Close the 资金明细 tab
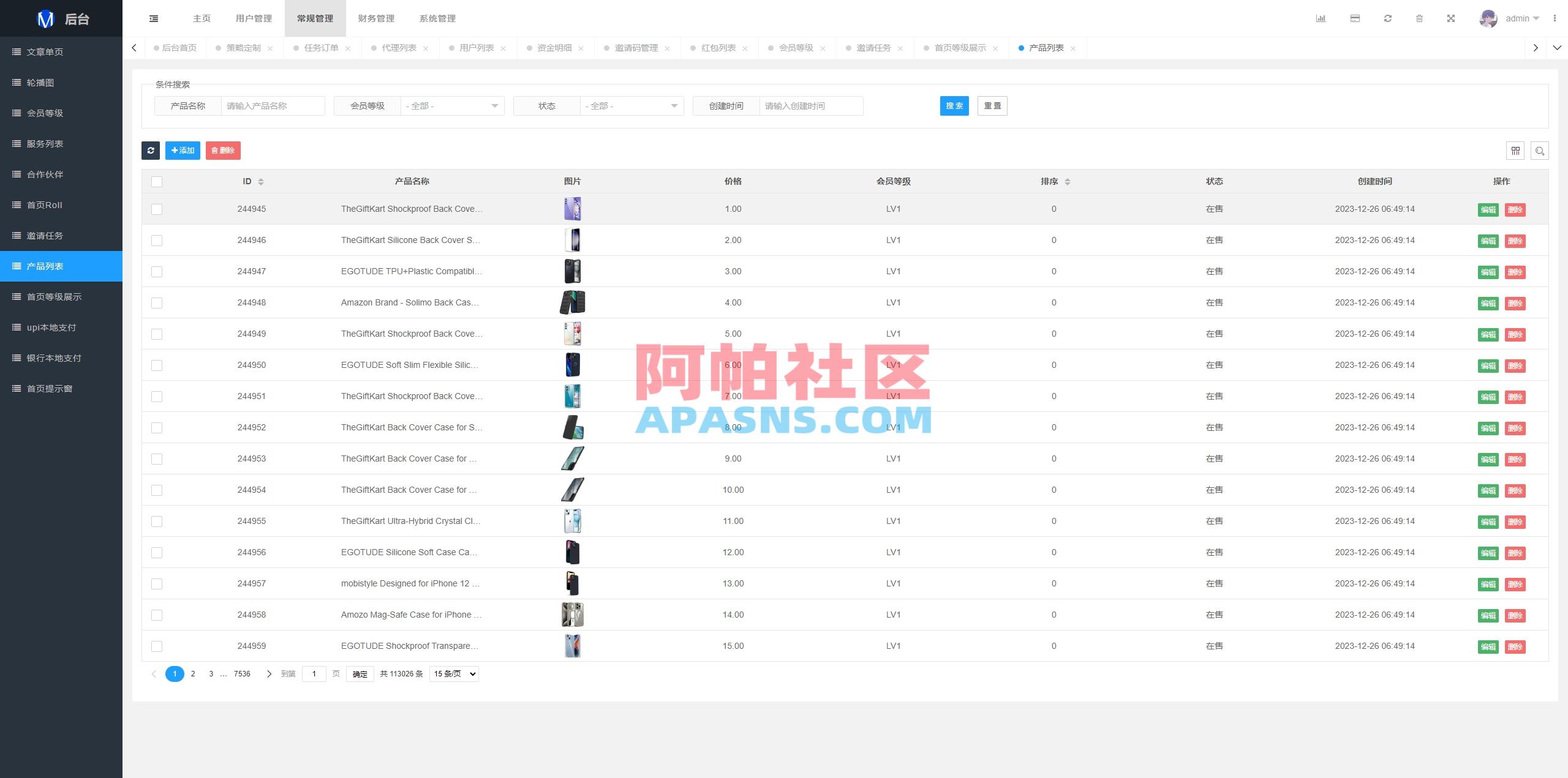Image resolution: width=1568 pixels, height=778 pixels. pos(581,48)
